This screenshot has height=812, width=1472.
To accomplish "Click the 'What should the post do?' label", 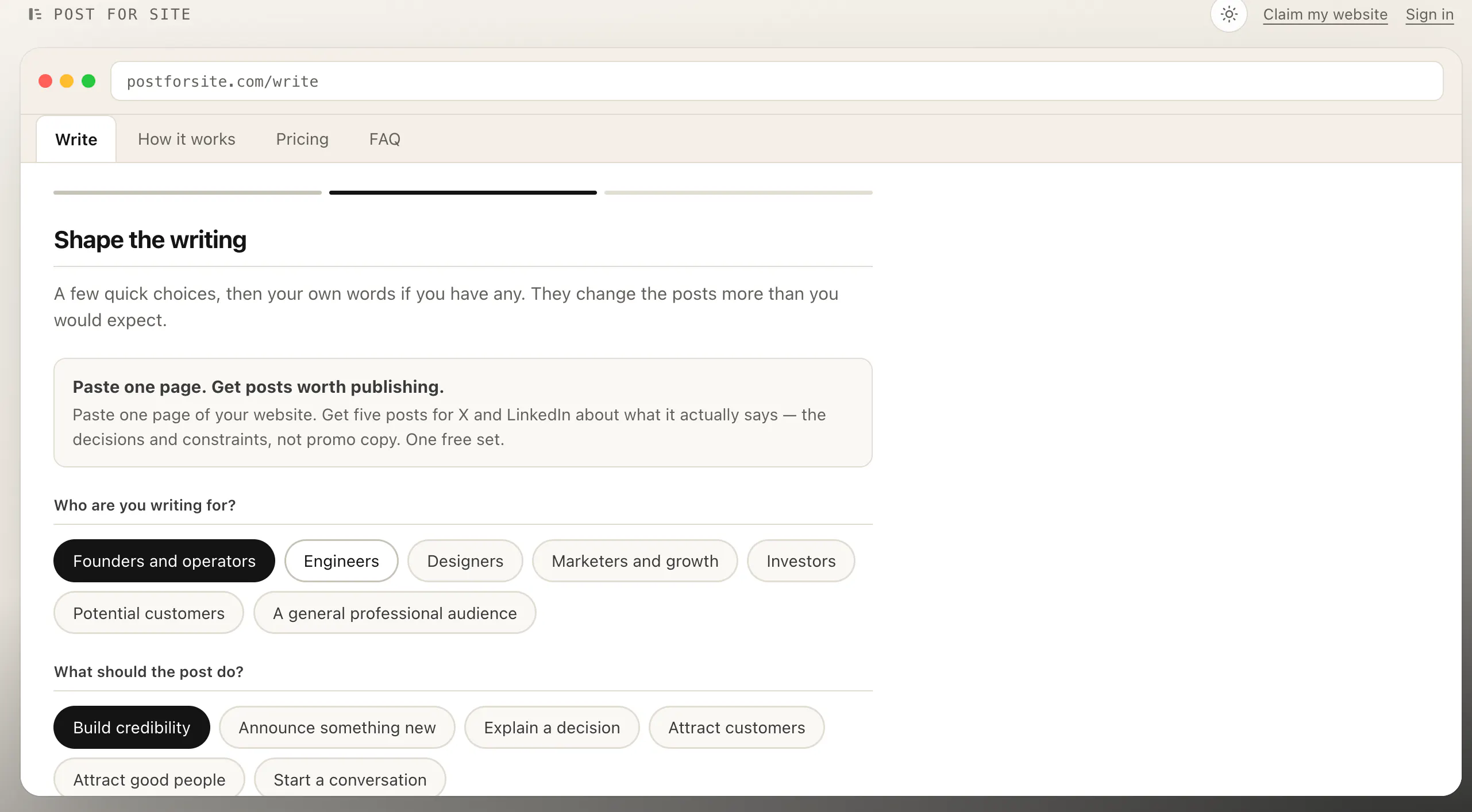I will (149, 671).
